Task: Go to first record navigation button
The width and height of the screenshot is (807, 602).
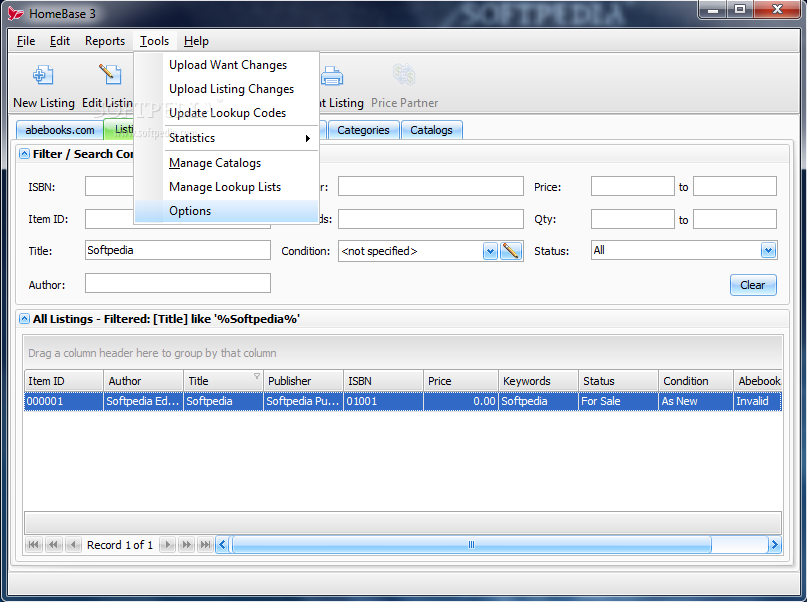Action: [33, 544]
